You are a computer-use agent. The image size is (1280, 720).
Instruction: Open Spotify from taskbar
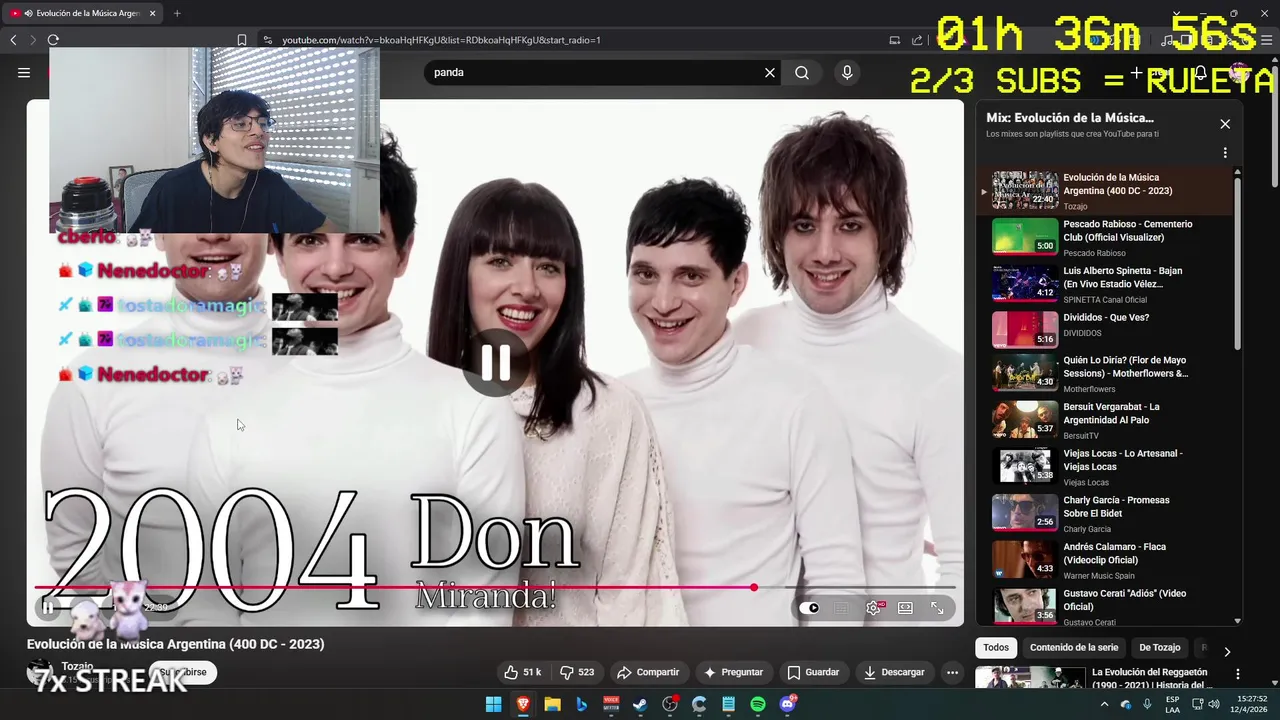(758, 705)
